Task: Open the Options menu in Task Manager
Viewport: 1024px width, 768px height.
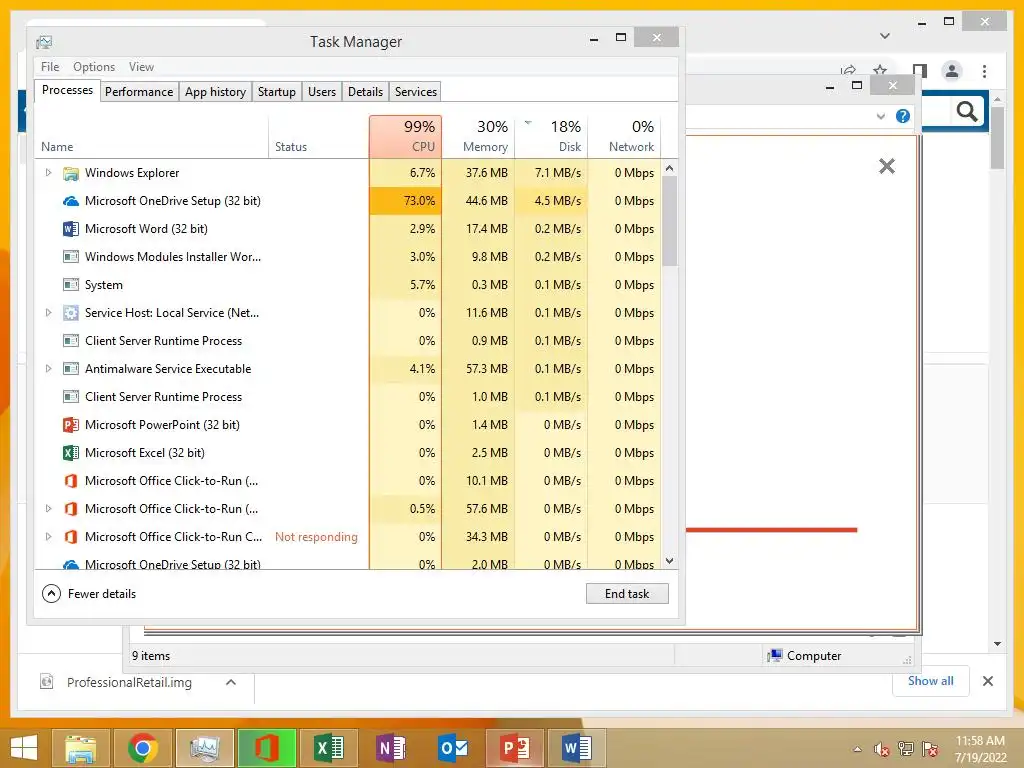Action: (93, 67)
